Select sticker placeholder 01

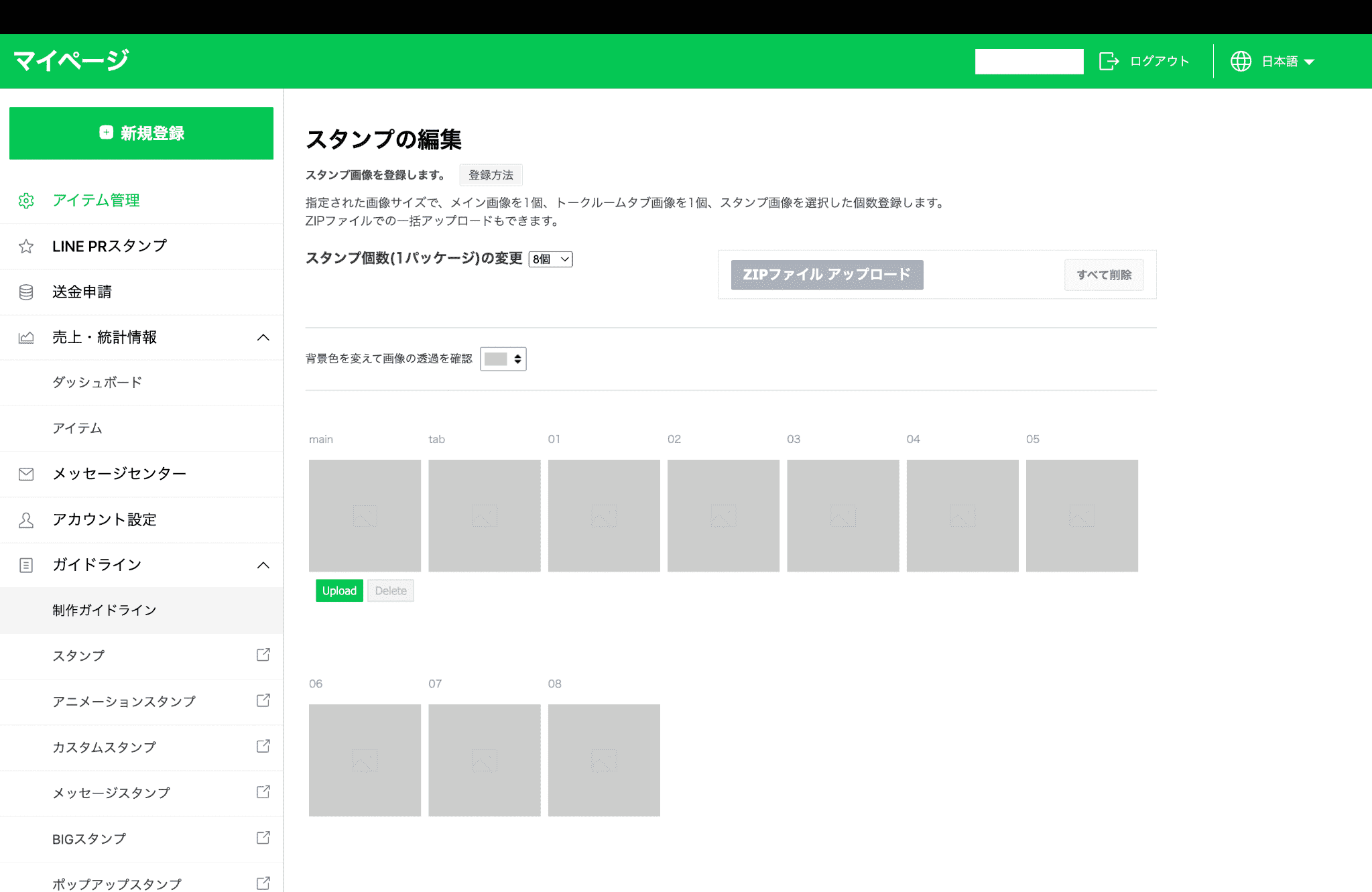604,515
